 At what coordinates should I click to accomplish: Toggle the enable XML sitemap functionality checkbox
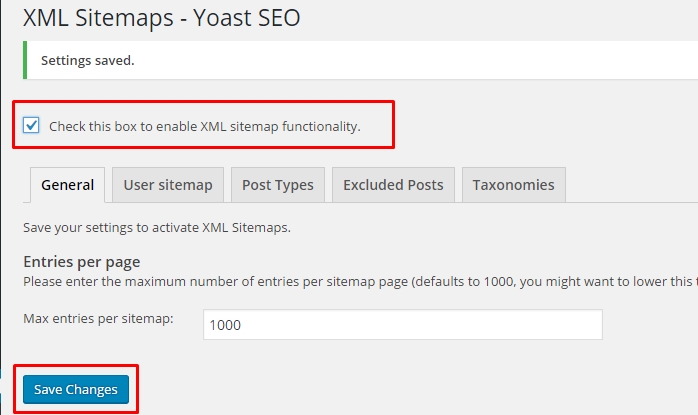coord(31,125)
